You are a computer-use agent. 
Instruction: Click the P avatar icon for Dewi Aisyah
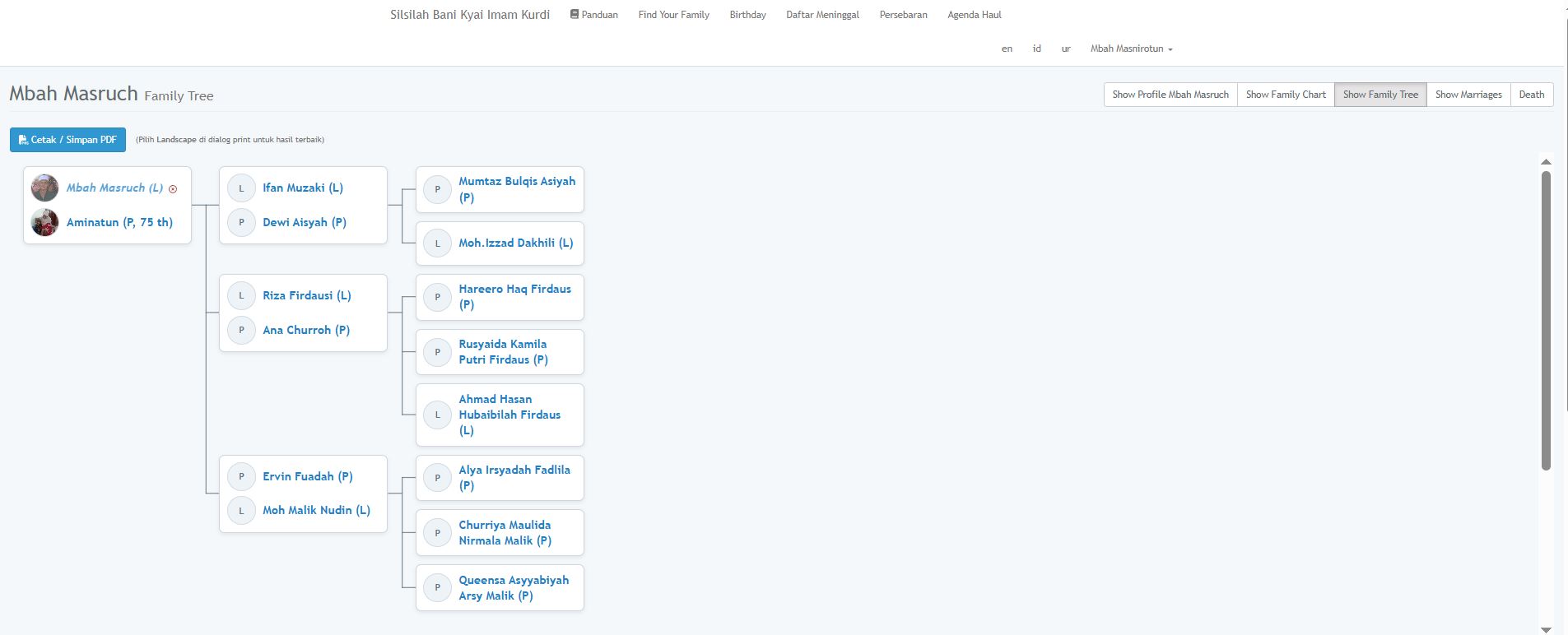(x=241, y=222)
